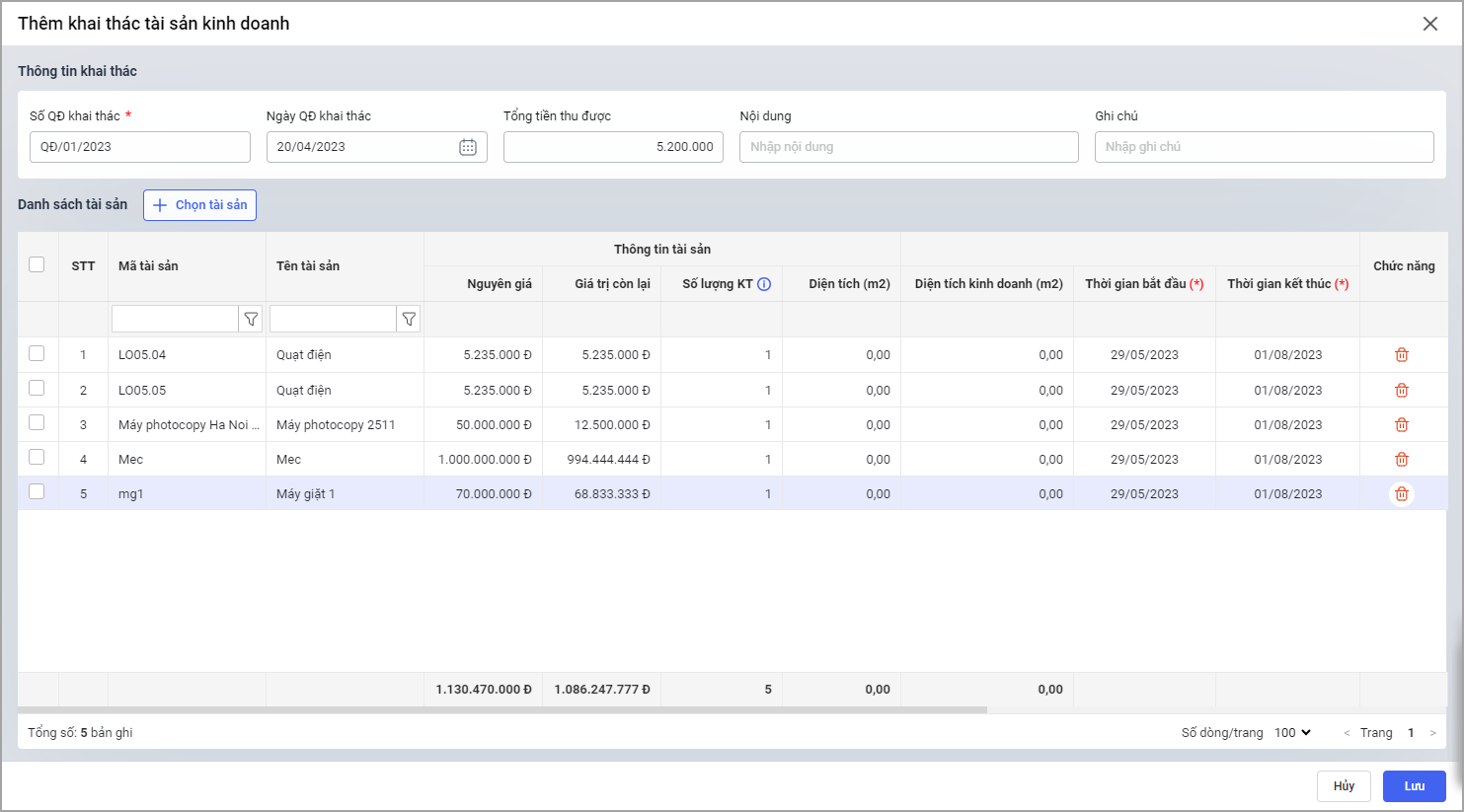
Task: Click the Chọn tài sản button
Action: coord(199,205)
